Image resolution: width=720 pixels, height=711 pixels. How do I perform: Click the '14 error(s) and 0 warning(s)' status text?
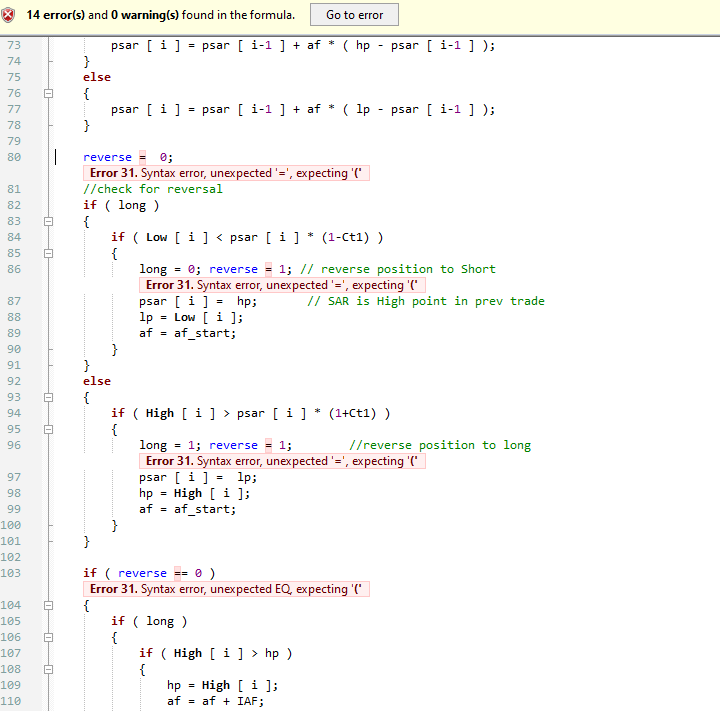pos(160,15)
